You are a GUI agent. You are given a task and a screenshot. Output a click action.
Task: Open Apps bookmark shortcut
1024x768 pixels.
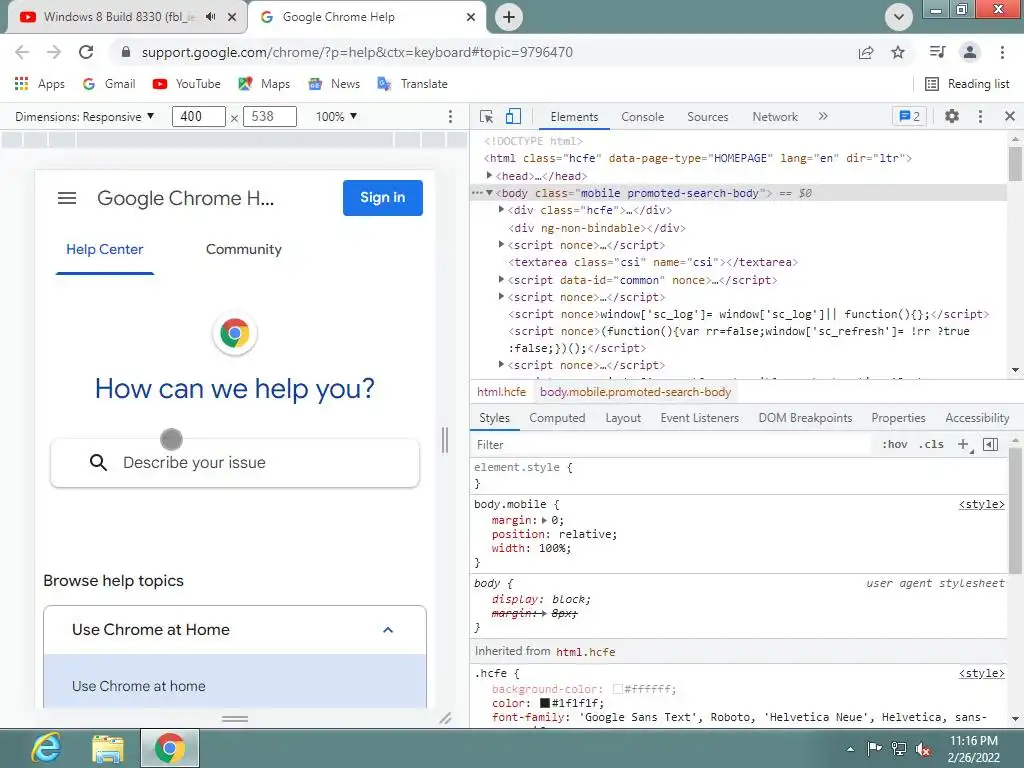pyautogui.click(x=39, y=84)
